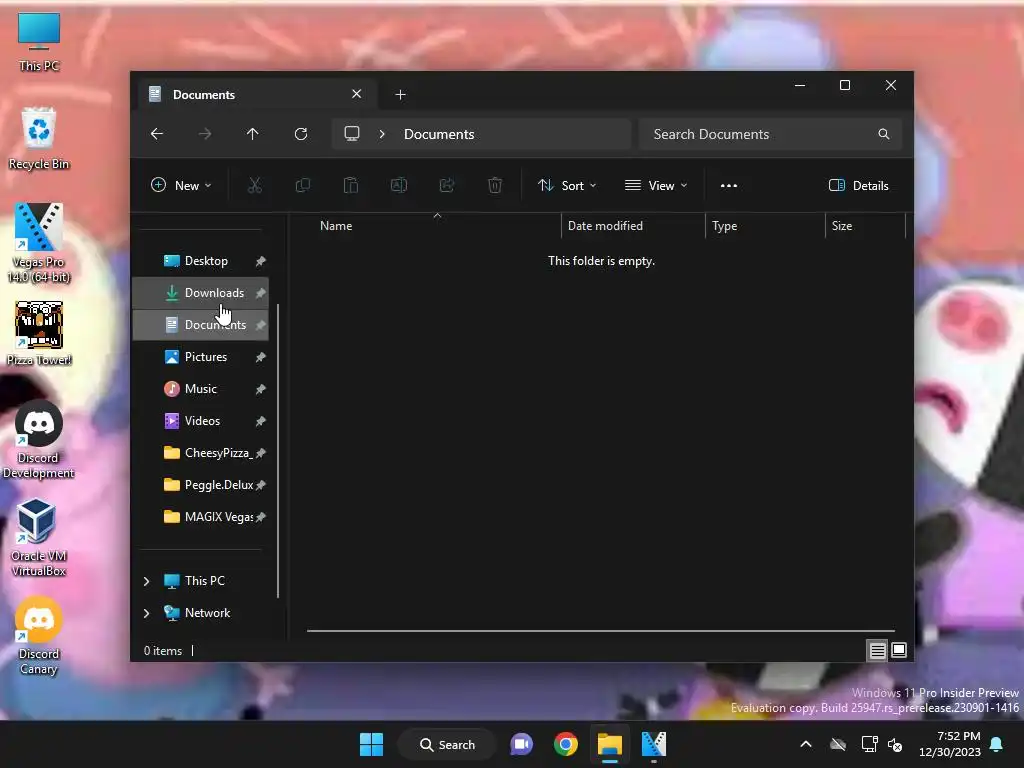This screenshot has height=768, width=1024.
Task: Open the CheesyPizza_ pinned folder
Action: tap(200, 453)
